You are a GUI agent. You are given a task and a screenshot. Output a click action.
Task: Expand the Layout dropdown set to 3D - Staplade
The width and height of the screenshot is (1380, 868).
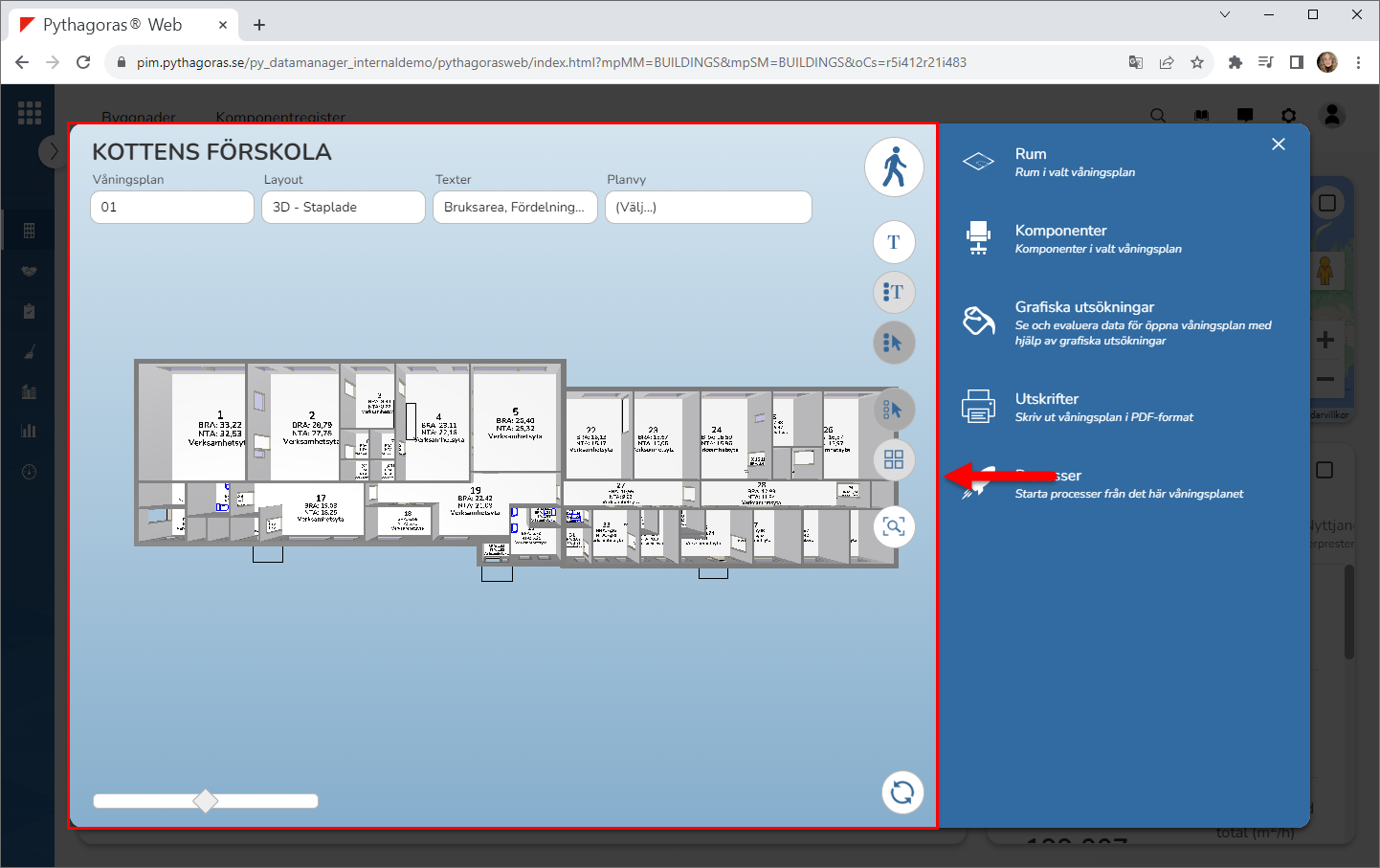click(343, 207)
